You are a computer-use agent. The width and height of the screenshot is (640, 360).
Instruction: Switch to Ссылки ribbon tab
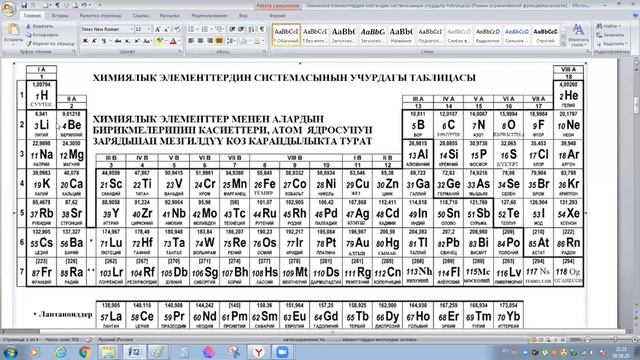pyautogui.click(x=140, y=16)
